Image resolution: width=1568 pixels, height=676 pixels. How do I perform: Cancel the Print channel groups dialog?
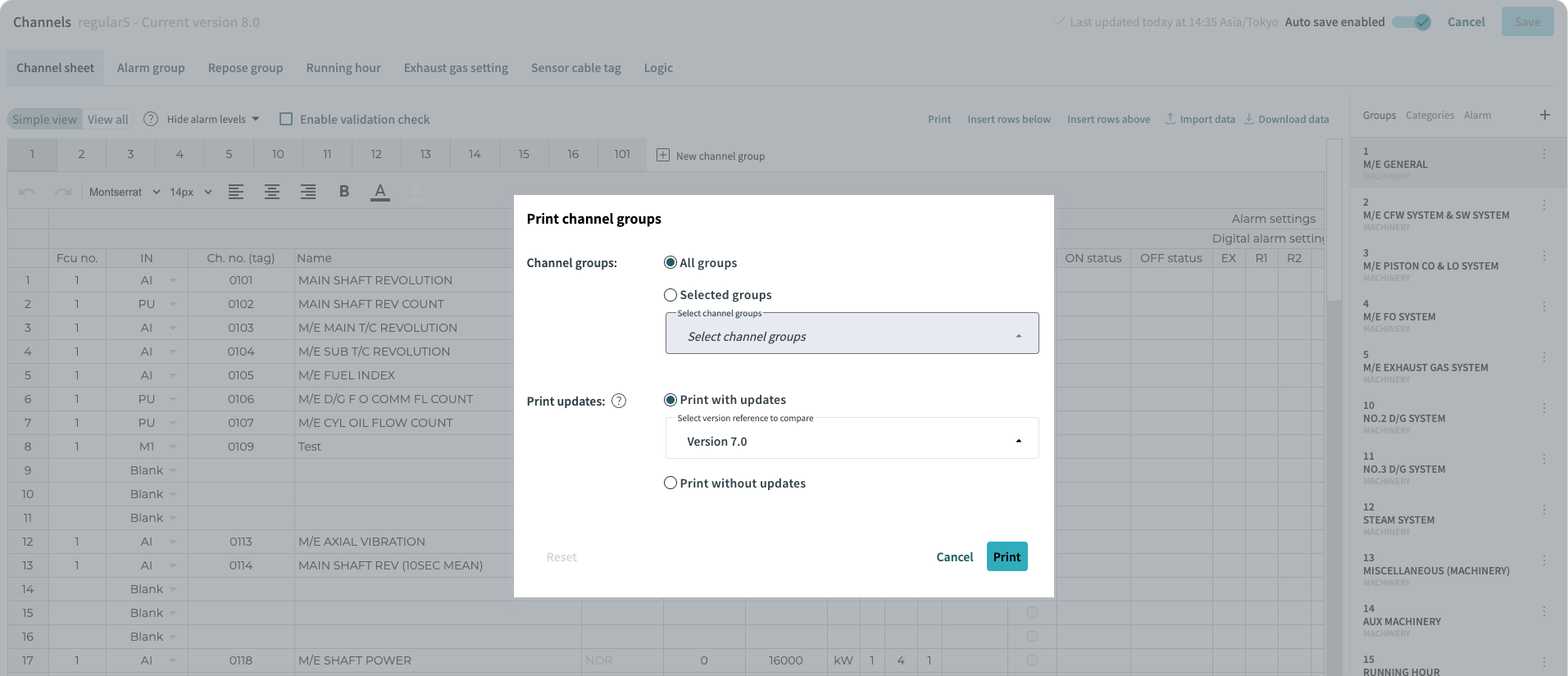tap(955, 557)
